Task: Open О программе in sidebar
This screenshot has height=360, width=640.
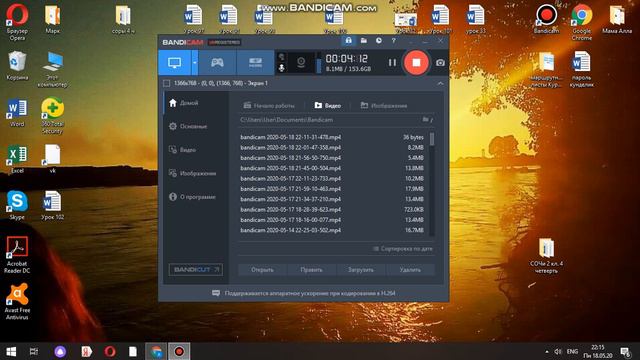Action: tap(196, 197)
